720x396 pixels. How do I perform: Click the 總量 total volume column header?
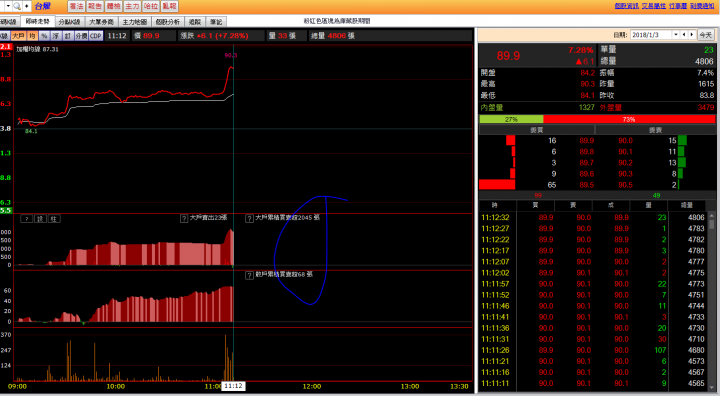[687, 205]
